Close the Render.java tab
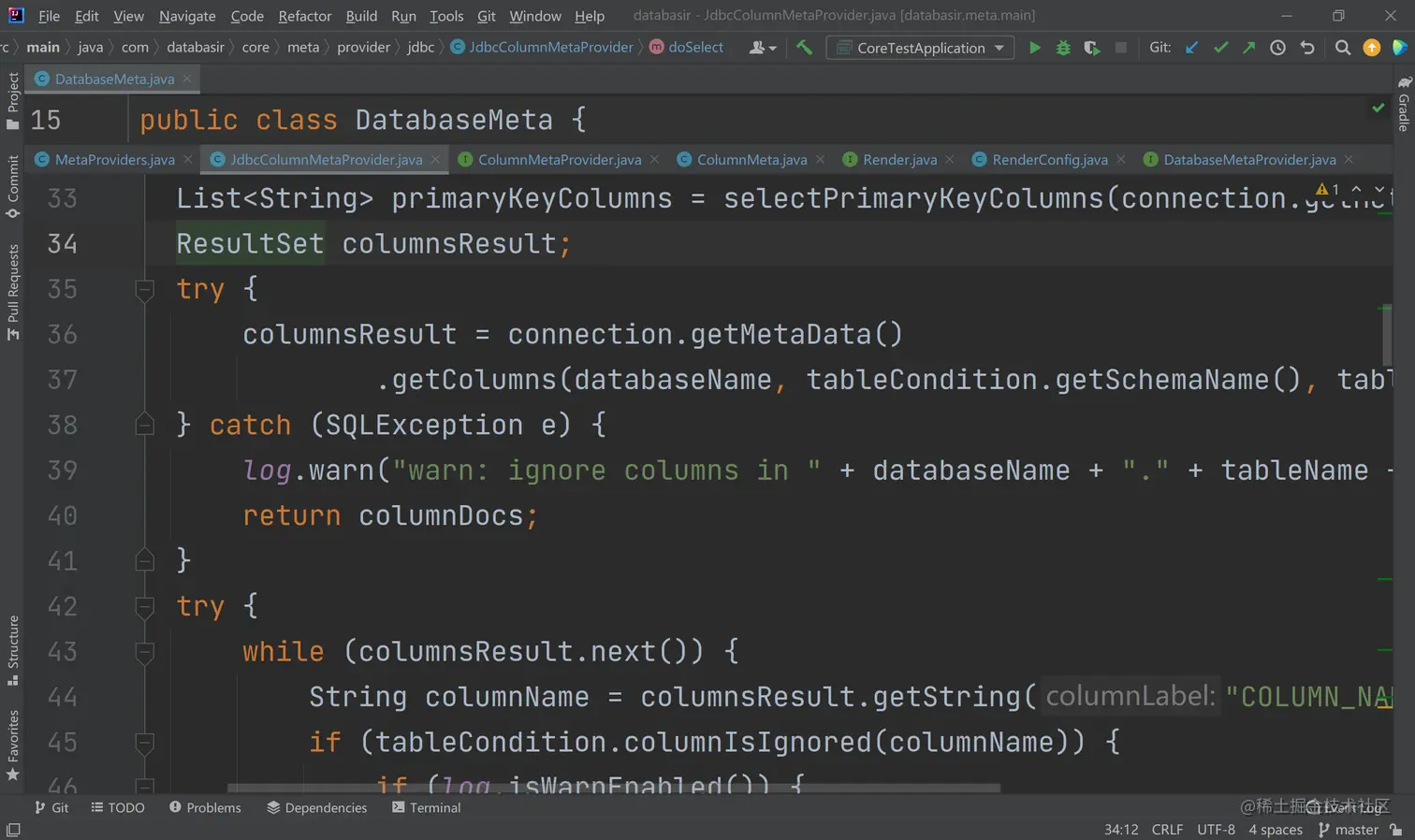1415x840 pixels. coord(950,159)
